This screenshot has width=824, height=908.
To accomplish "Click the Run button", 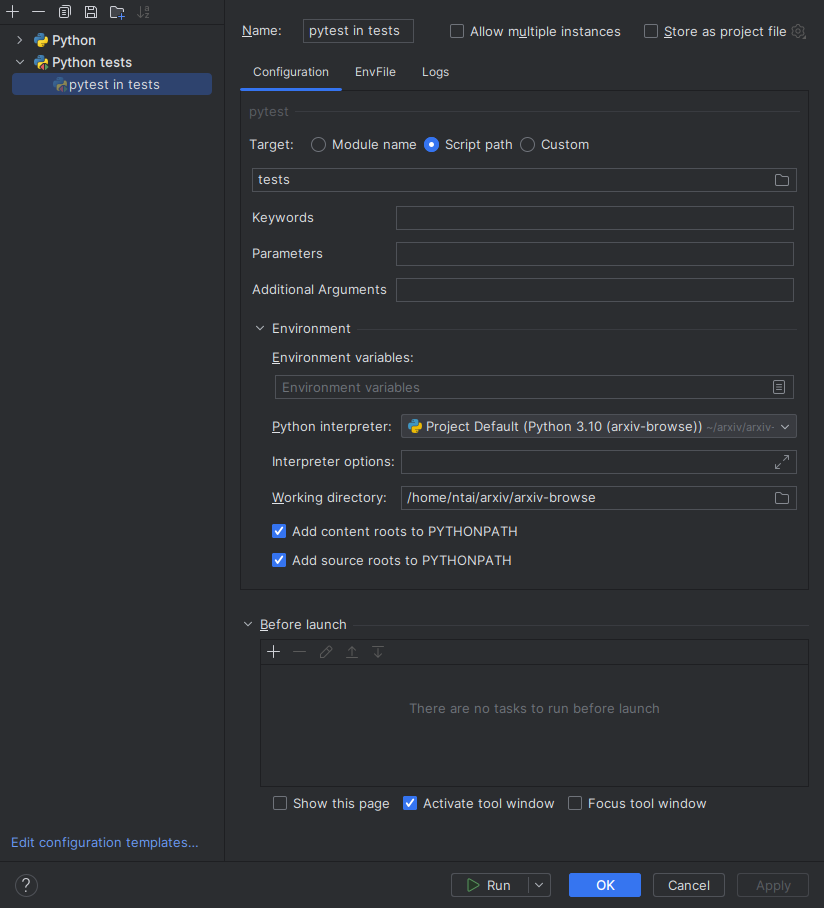I will (x=489, y=885).
